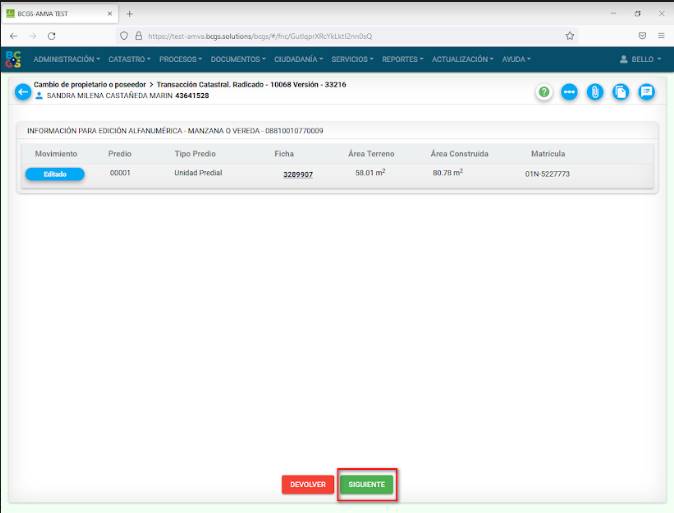Open the Firefox hamburger menu
Screen dimensions: 674x513
tap(661, 35)
